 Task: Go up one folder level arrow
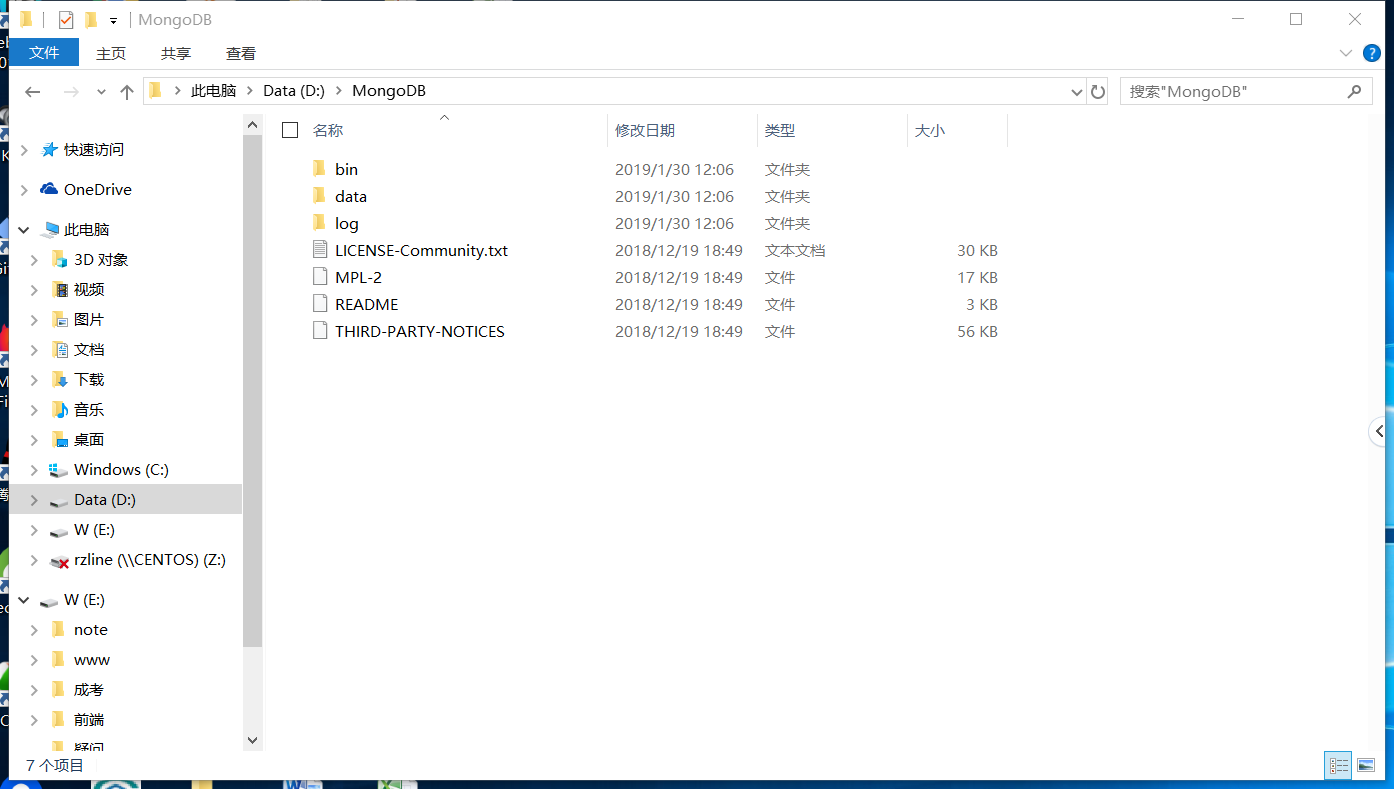127,92
